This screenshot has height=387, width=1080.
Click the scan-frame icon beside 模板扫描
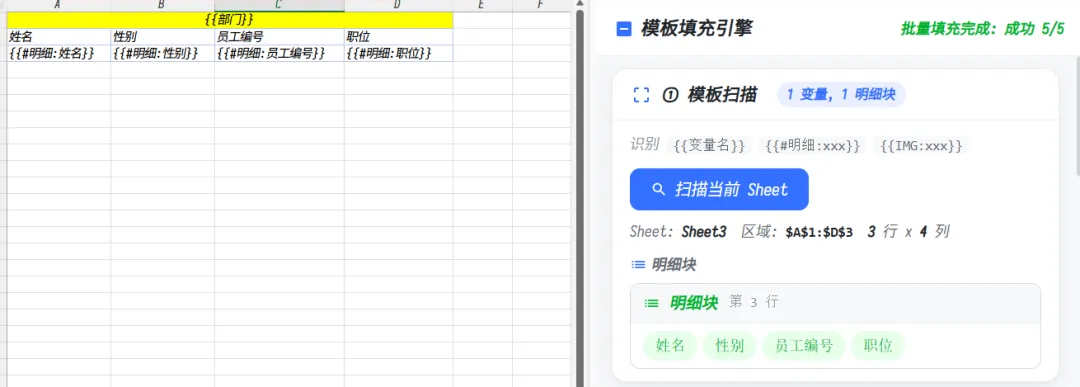[641, 95]
